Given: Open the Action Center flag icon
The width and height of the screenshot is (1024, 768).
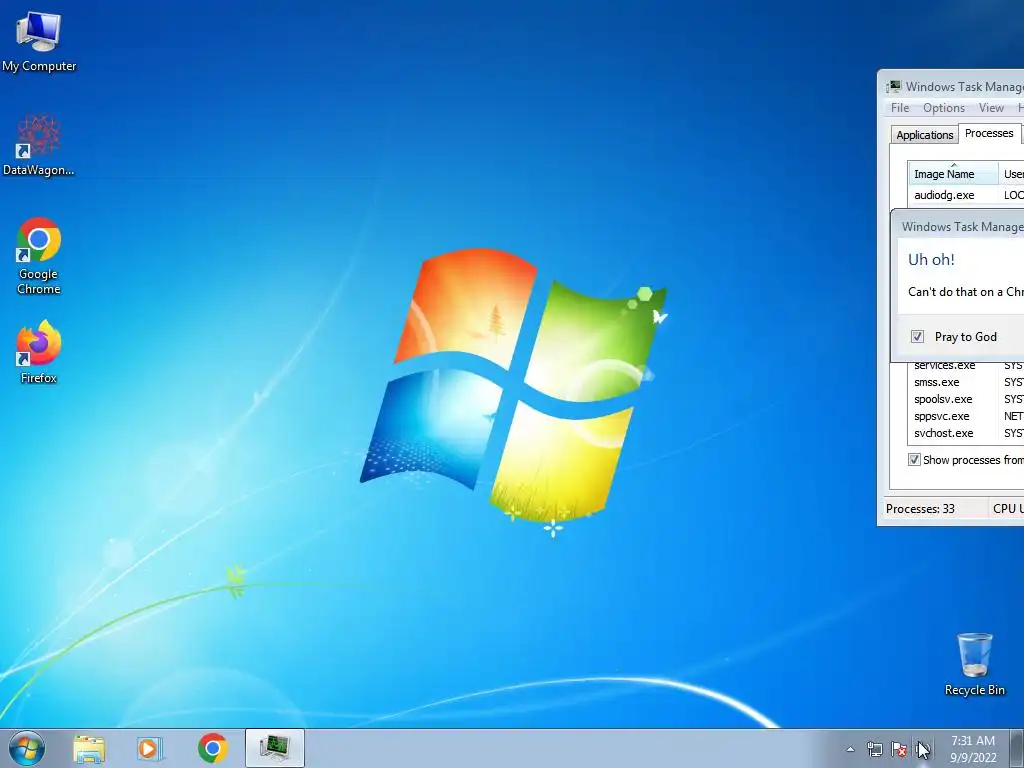Looking at the screenshot, I should pos(899,749).
